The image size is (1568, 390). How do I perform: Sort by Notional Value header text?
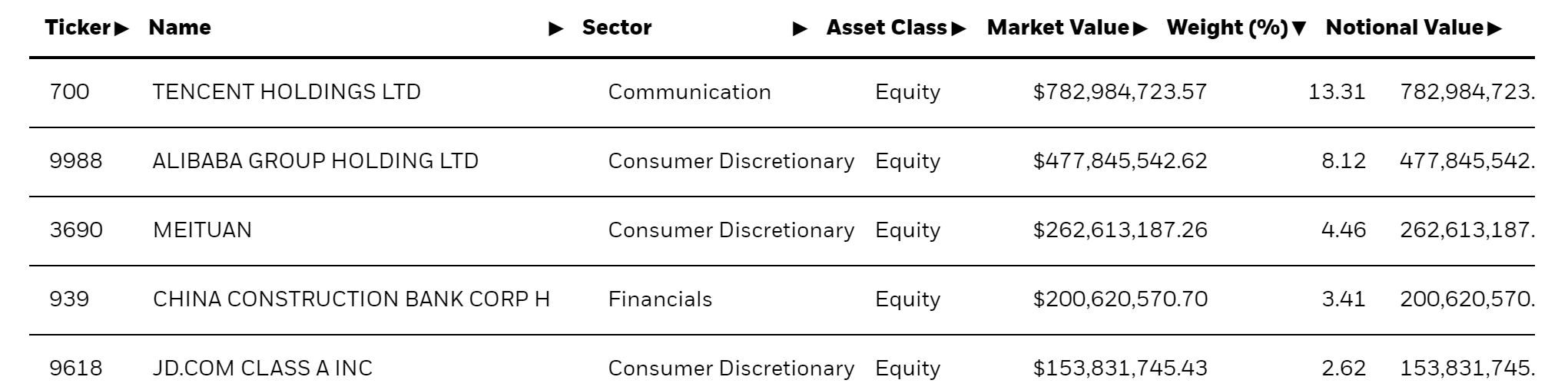tap(1404, 28)
